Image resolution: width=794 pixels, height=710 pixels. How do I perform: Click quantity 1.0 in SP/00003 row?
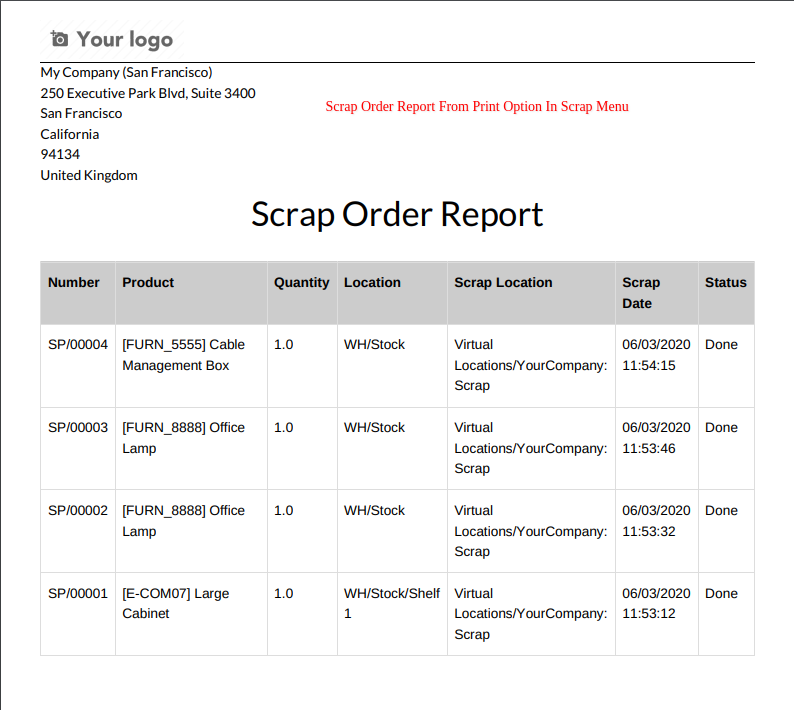coord(284,428)
